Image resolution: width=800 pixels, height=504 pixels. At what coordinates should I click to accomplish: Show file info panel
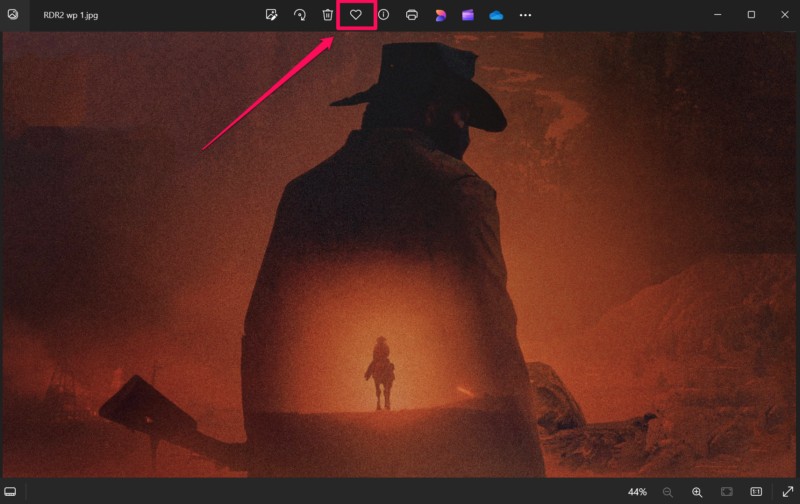pos(383,15)
